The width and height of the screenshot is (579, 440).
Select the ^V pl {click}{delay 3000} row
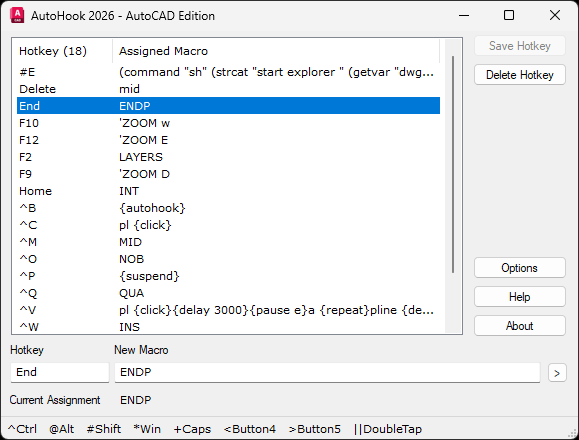click(x=228, y=310)
